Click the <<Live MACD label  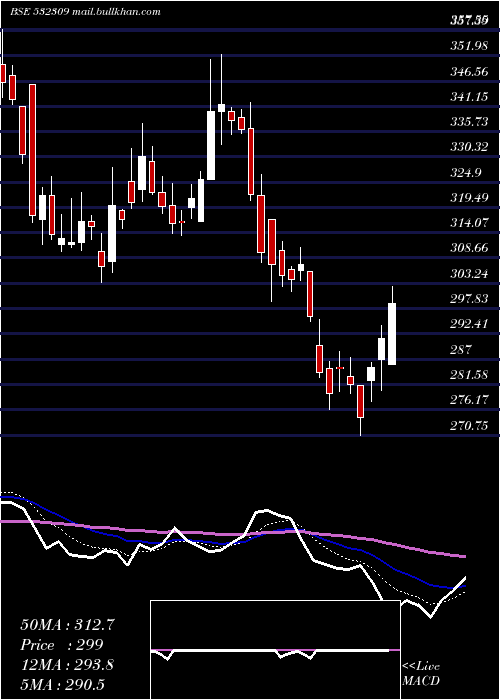tap(421, 674)
